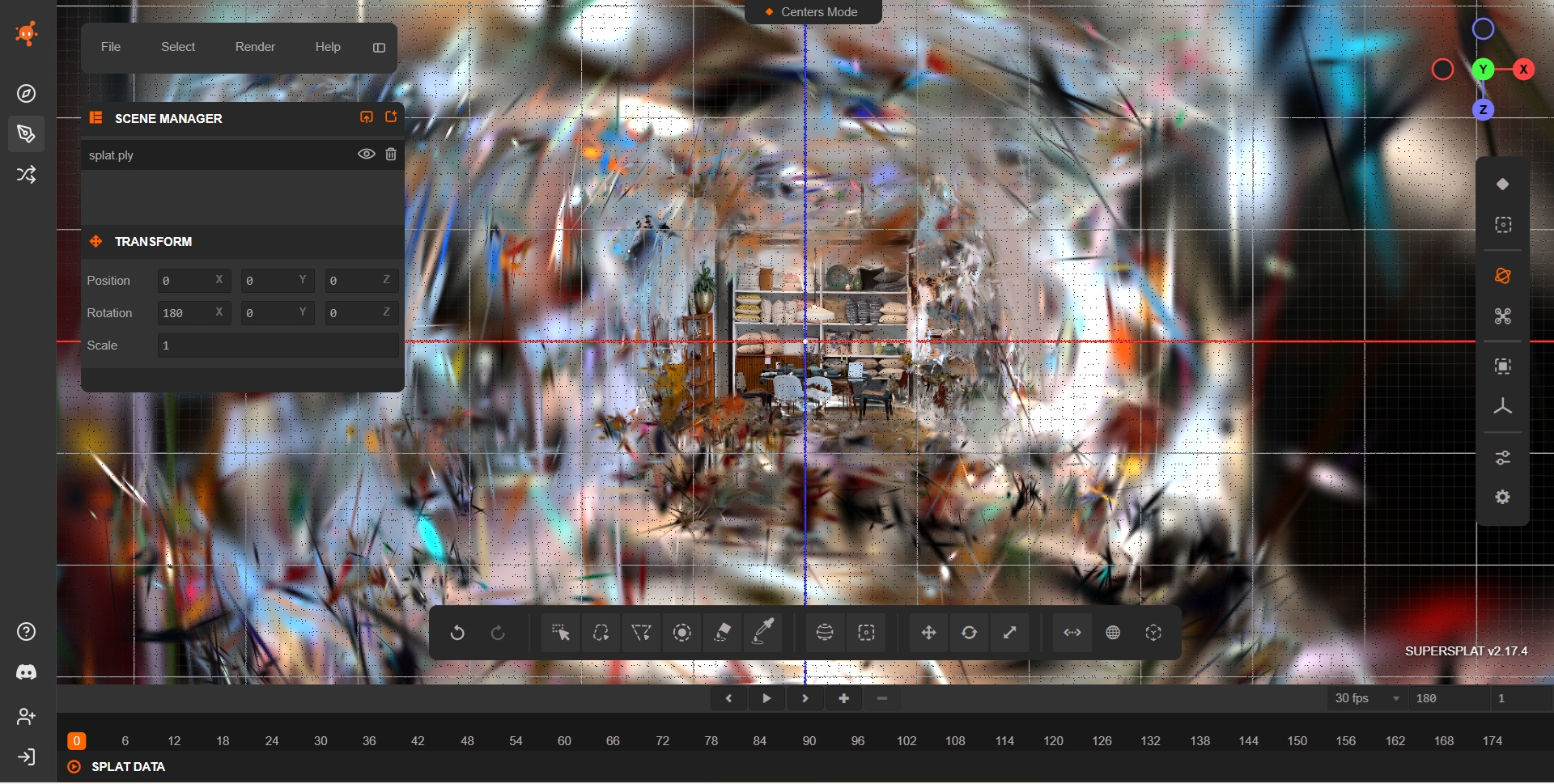
Task: Toggle panel layout icon beside Help
Action: [x=379, y=48]
